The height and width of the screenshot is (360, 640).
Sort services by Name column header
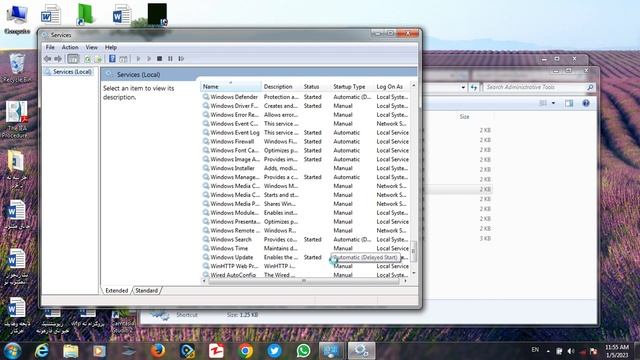(231, 87)
